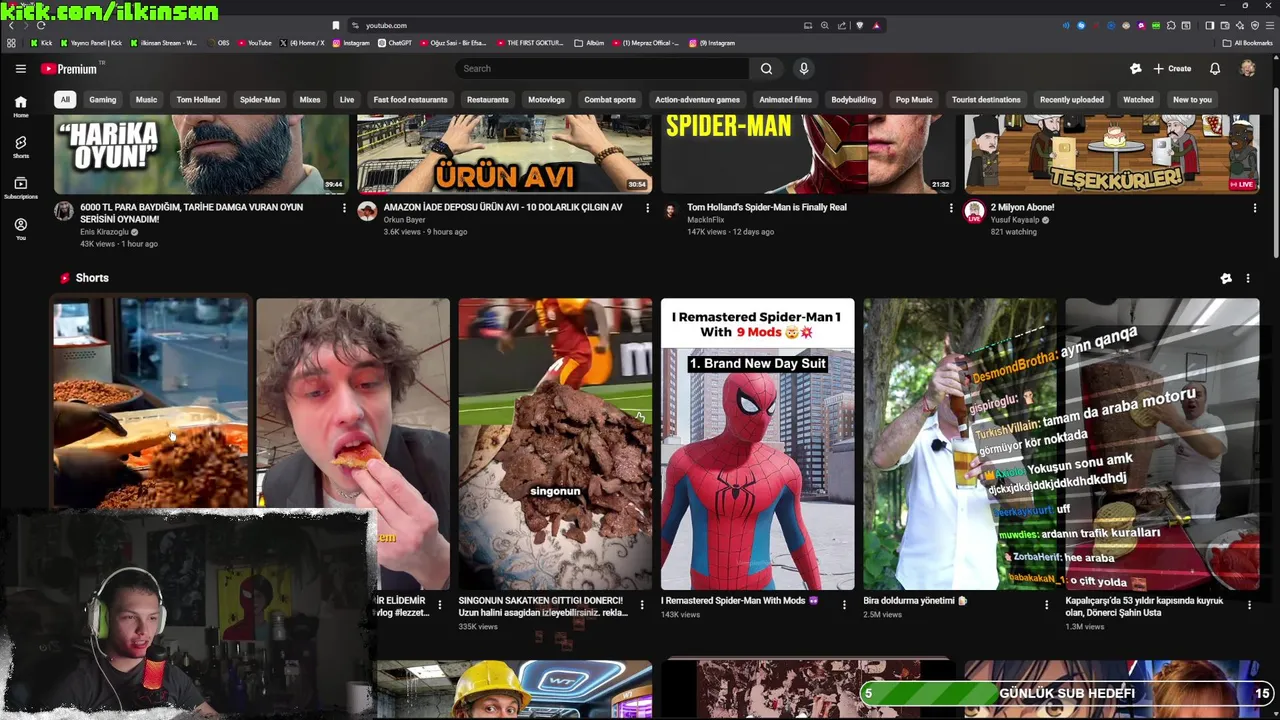Open three-dot menu for Kapalıçarşı short
1280x720 pixels.
pos(1249,605)
